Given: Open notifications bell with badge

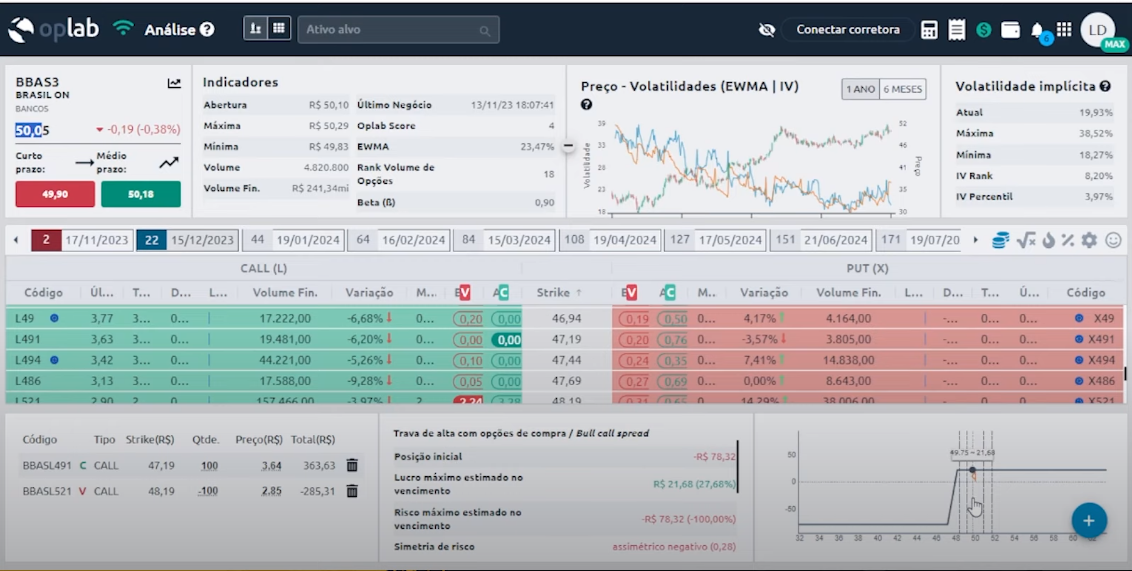Looking at the screenshot, I should 1039,31.
